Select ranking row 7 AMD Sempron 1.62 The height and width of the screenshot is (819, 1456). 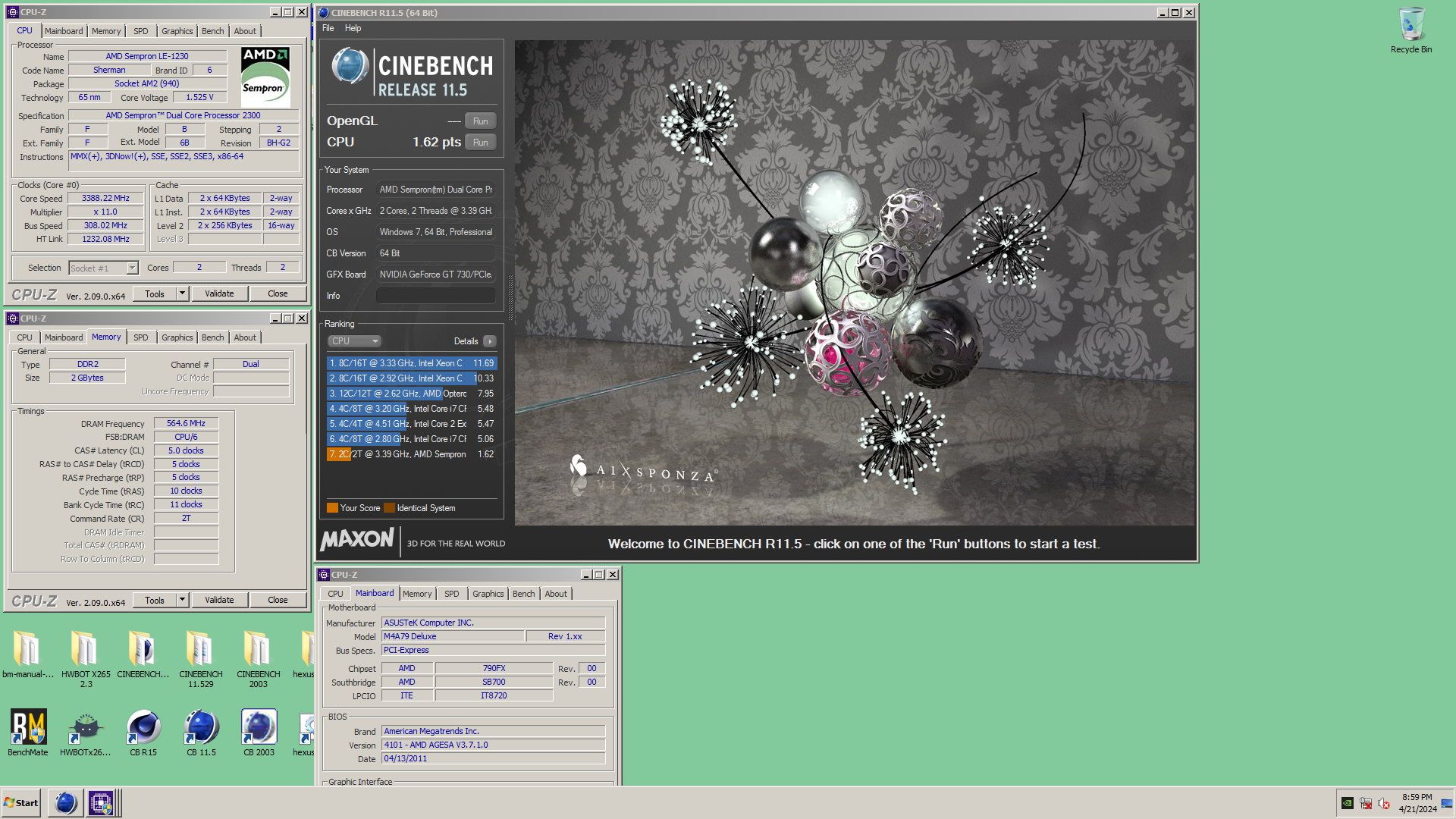tap(412, 454)
